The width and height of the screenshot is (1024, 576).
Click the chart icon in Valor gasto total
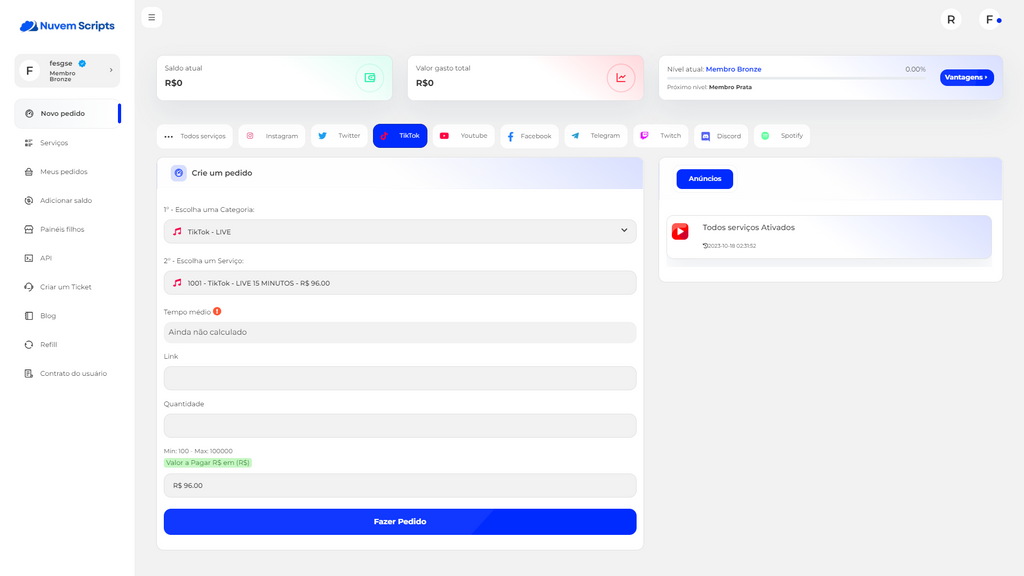point(621,78)
